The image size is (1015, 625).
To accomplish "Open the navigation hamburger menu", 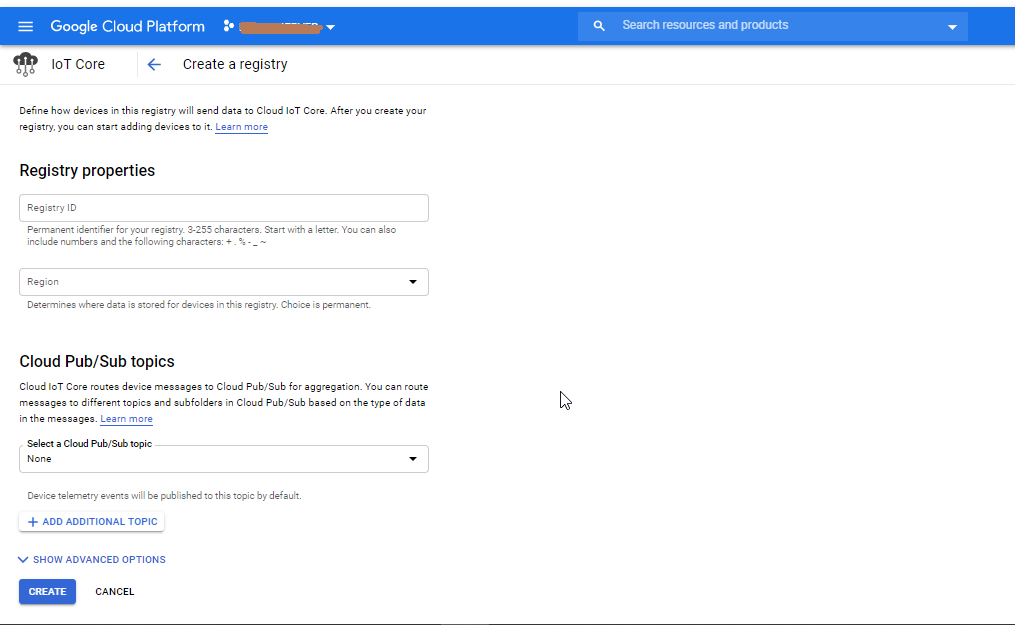I will pyautogui.click(x=25, y=26).
